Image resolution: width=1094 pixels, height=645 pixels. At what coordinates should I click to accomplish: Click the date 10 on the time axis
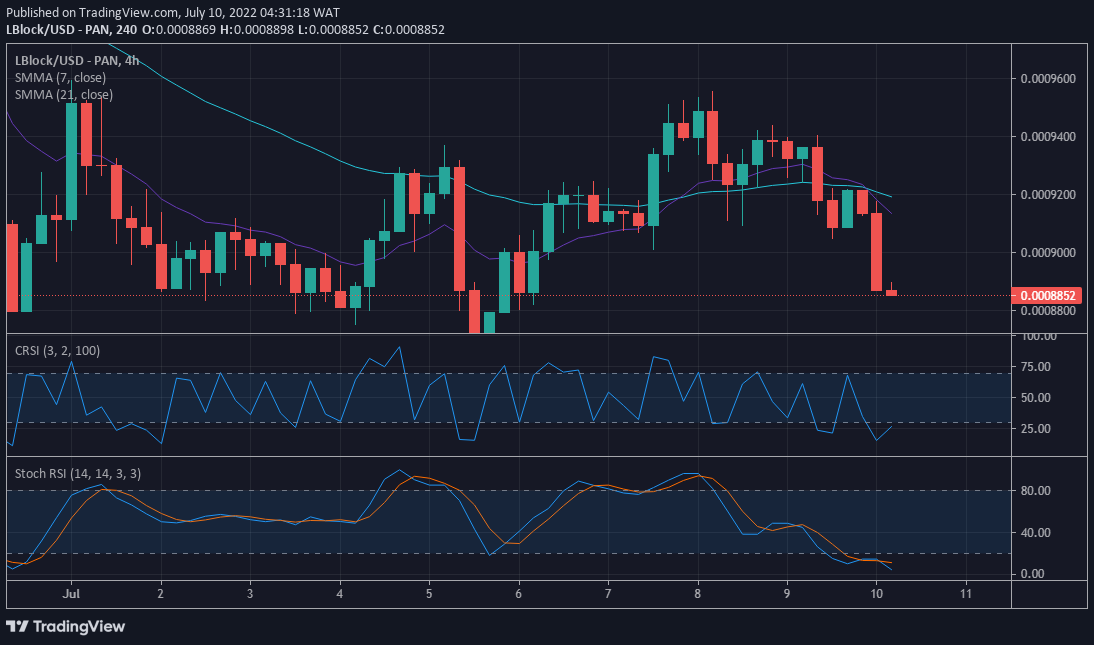(x=876, y=593)
